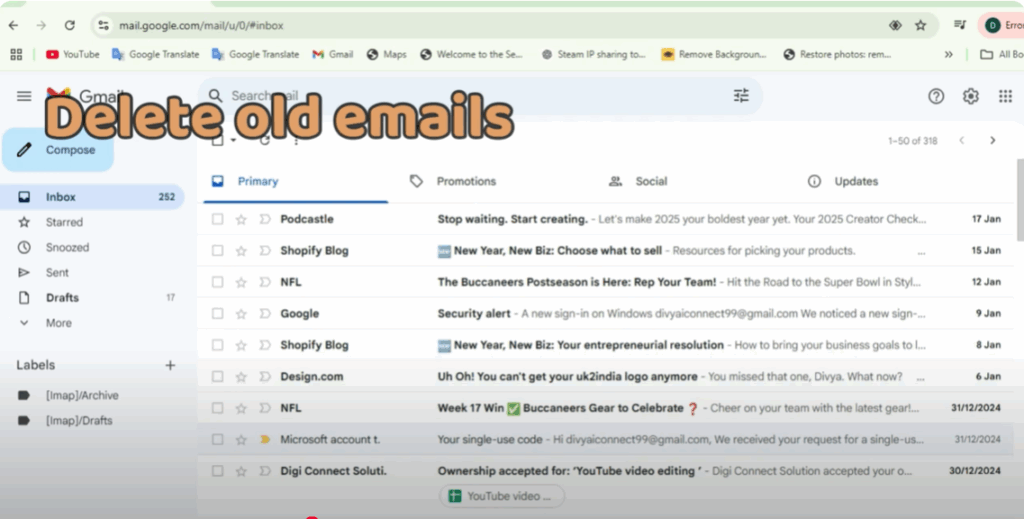Screen dimensions: 1024x519
Task: Toggle importance marker on Microsoft account email
Action: pos(264,439)
